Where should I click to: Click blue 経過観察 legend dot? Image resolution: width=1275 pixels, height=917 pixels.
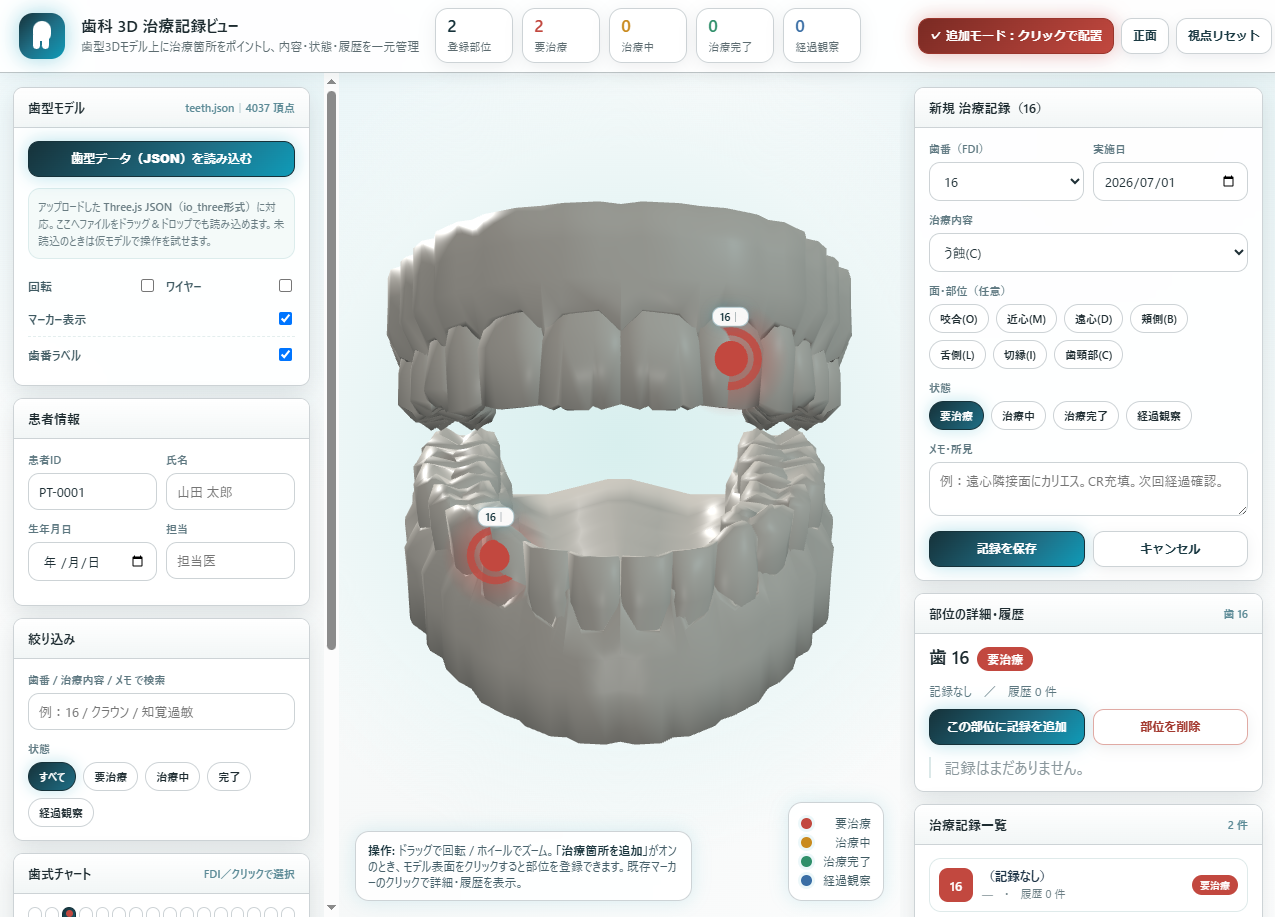tap(806, 881)
